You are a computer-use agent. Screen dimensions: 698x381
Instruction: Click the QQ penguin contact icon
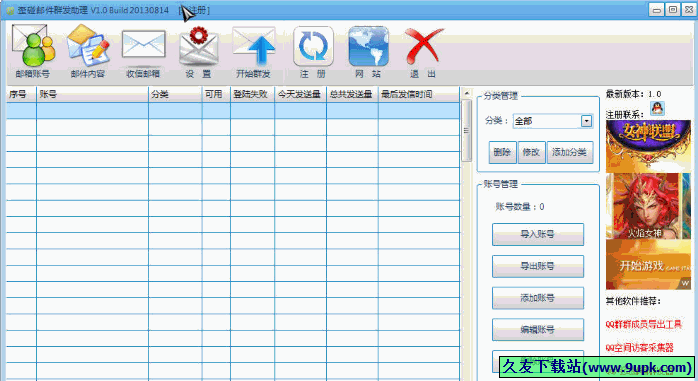coord(657,108)
